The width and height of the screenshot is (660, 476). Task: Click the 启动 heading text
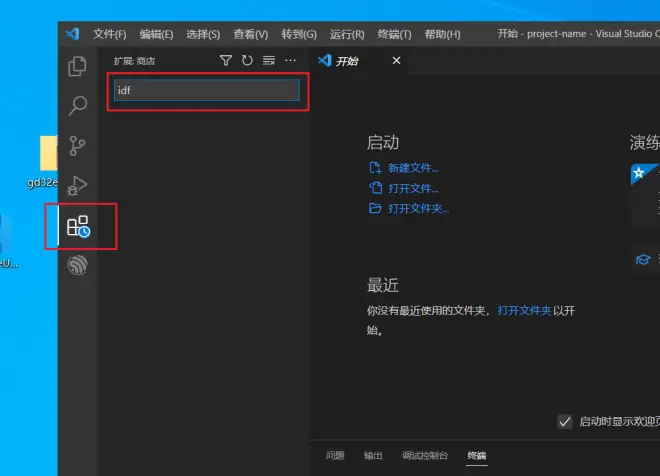(x=383, y=142)
